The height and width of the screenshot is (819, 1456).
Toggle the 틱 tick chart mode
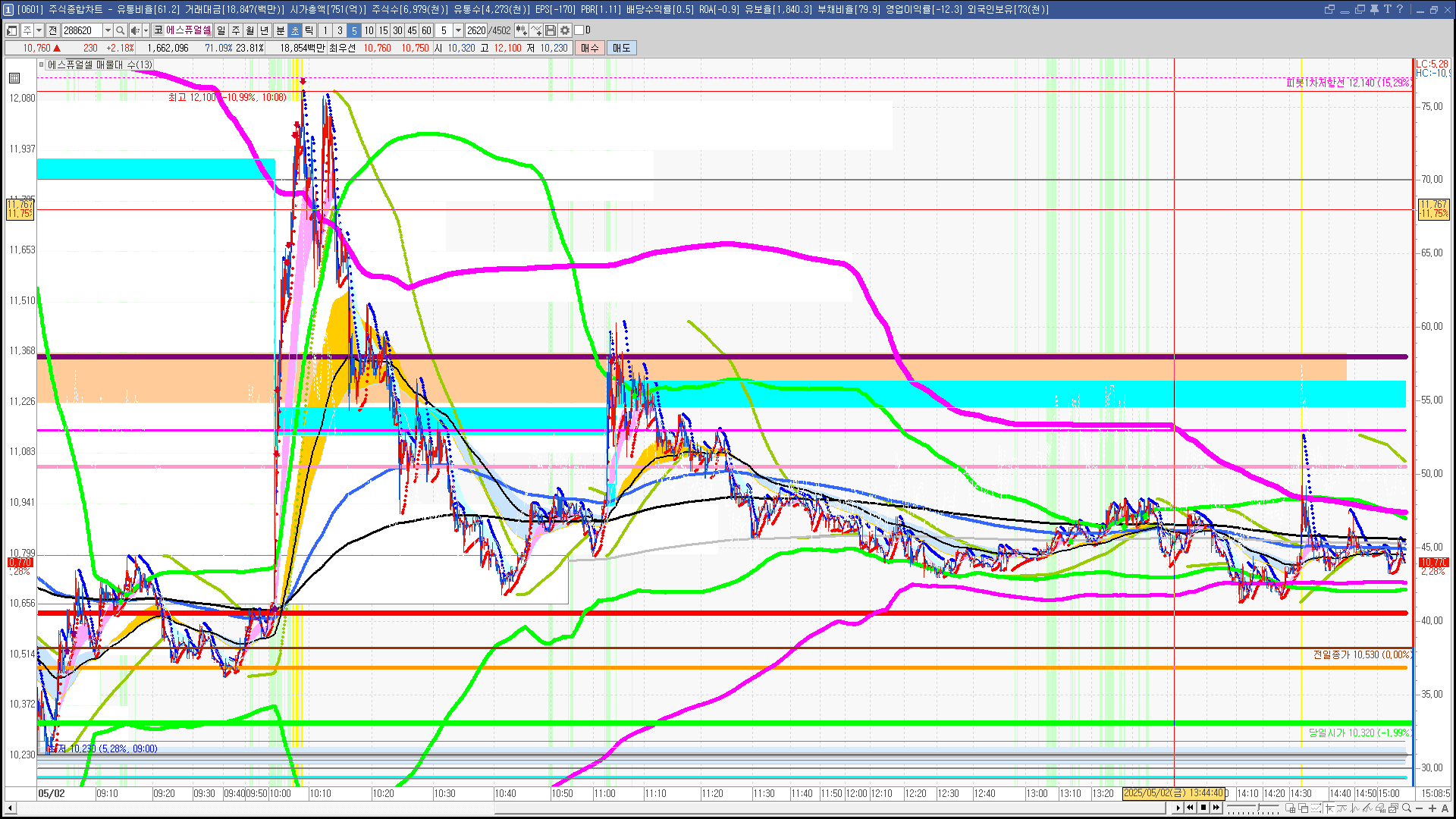(x=309, y=30)
